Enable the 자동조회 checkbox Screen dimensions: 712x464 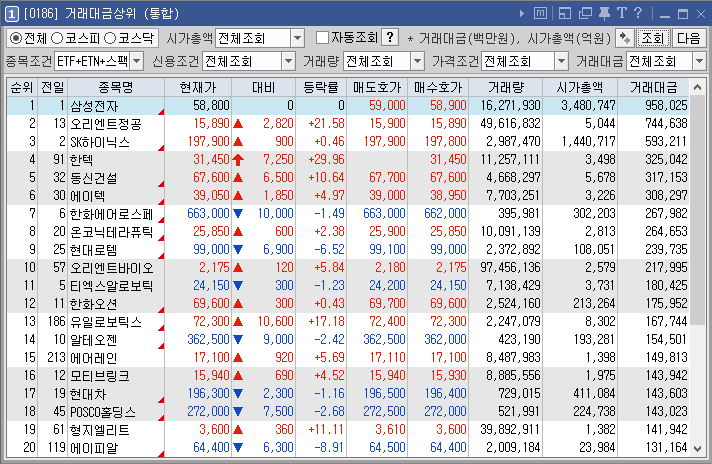[x=322, y=38]
